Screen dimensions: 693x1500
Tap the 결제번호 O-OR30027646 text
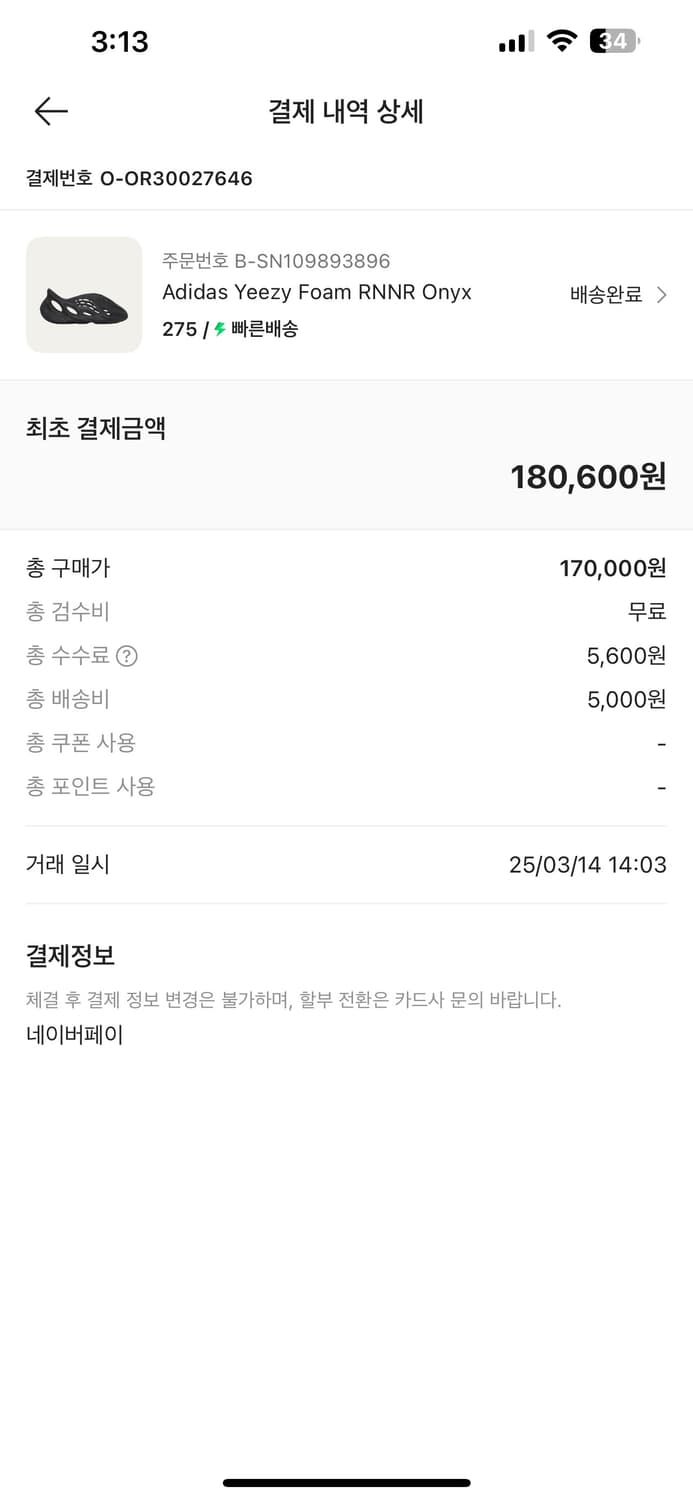pos(139,179)
